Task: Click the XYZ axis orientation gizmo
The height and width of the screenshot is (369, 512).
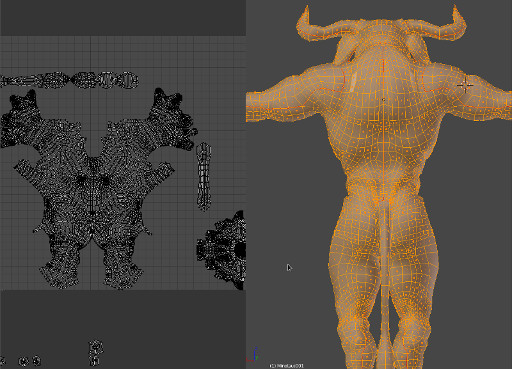Action: pos(253,355)
